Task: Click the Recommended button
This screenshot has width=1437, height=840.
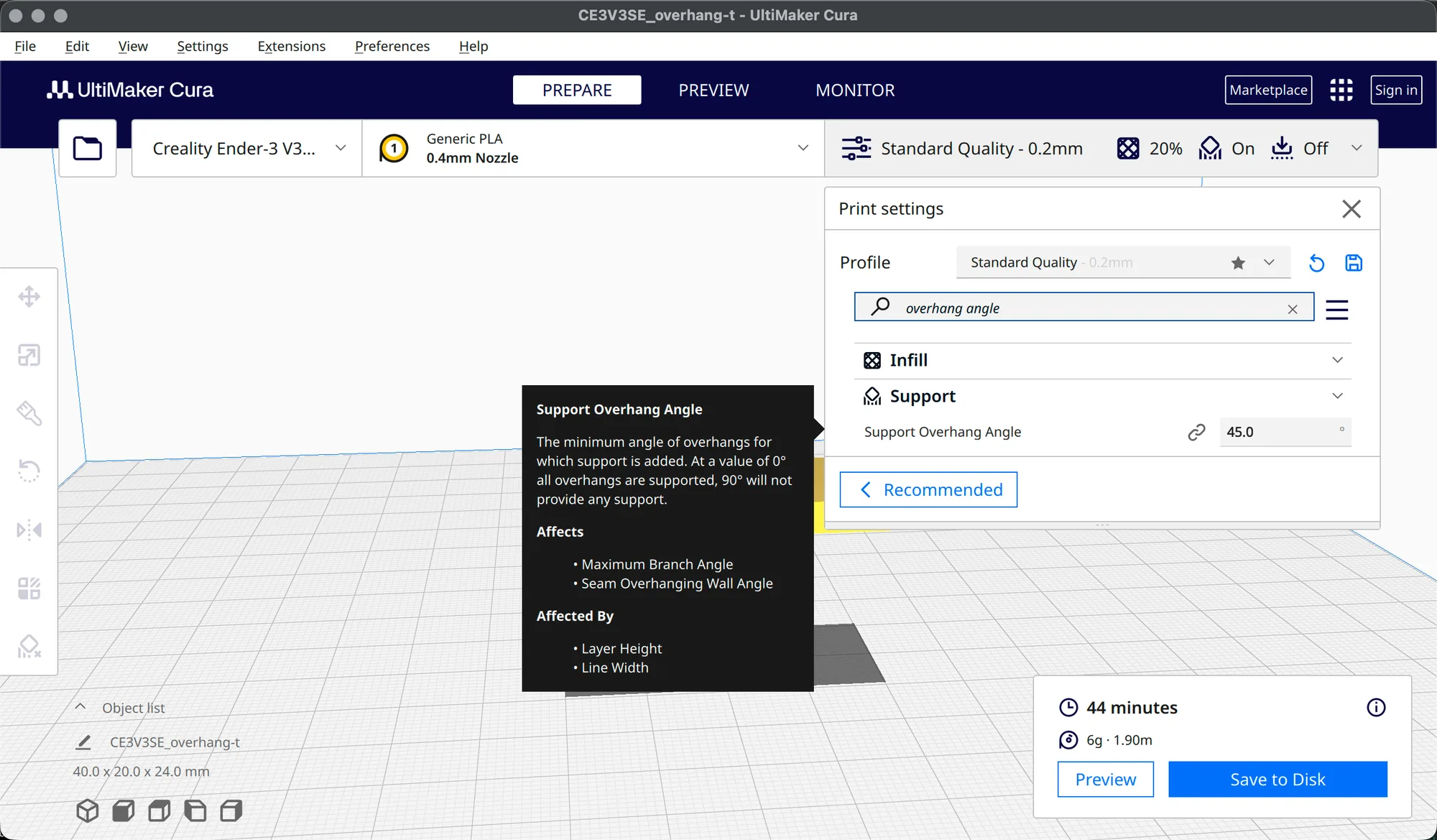Action: click(x=928, y=489)
